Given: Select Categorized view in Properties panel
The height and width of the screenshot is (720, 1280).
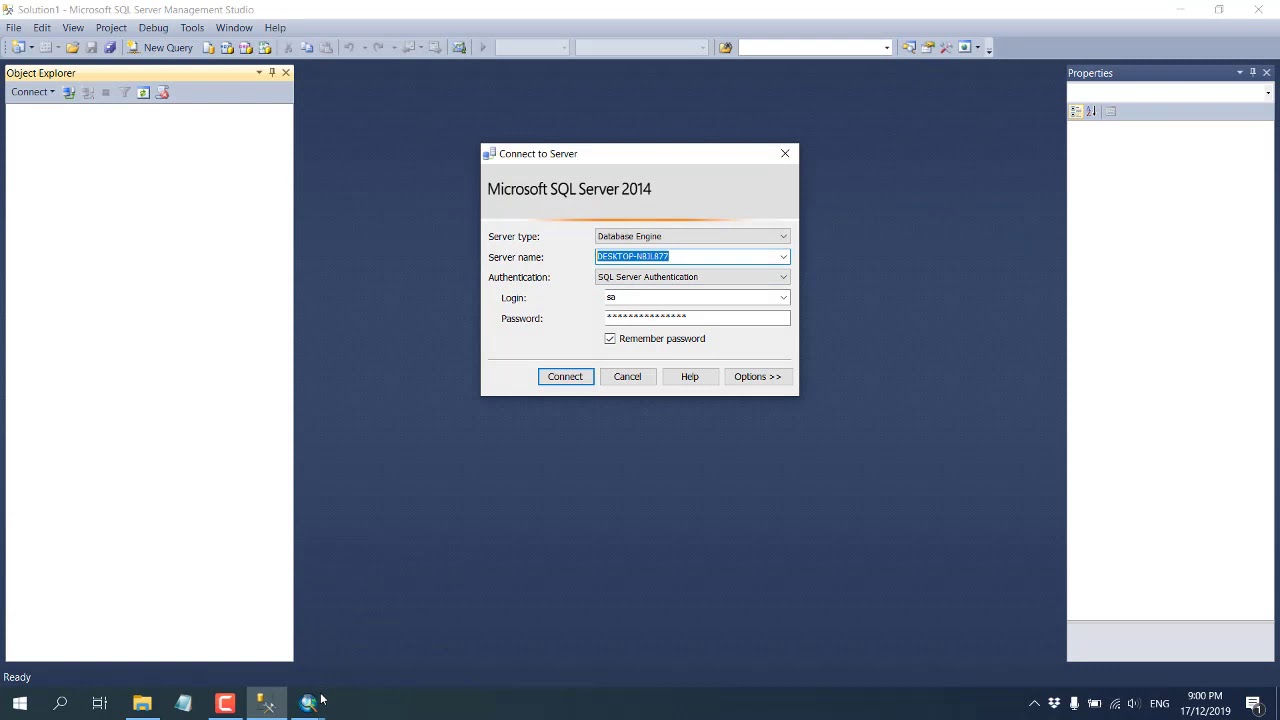Looking at the screenshot, I should pyautogui.click(x=1076, y=111).
